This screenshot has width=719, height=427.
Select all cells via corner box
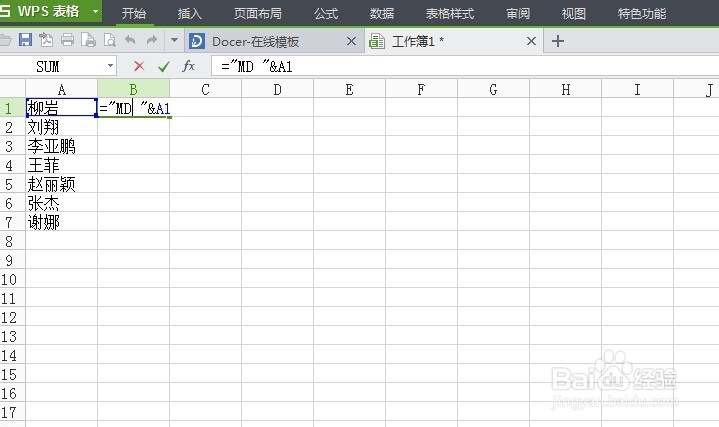tap(12, 89)
